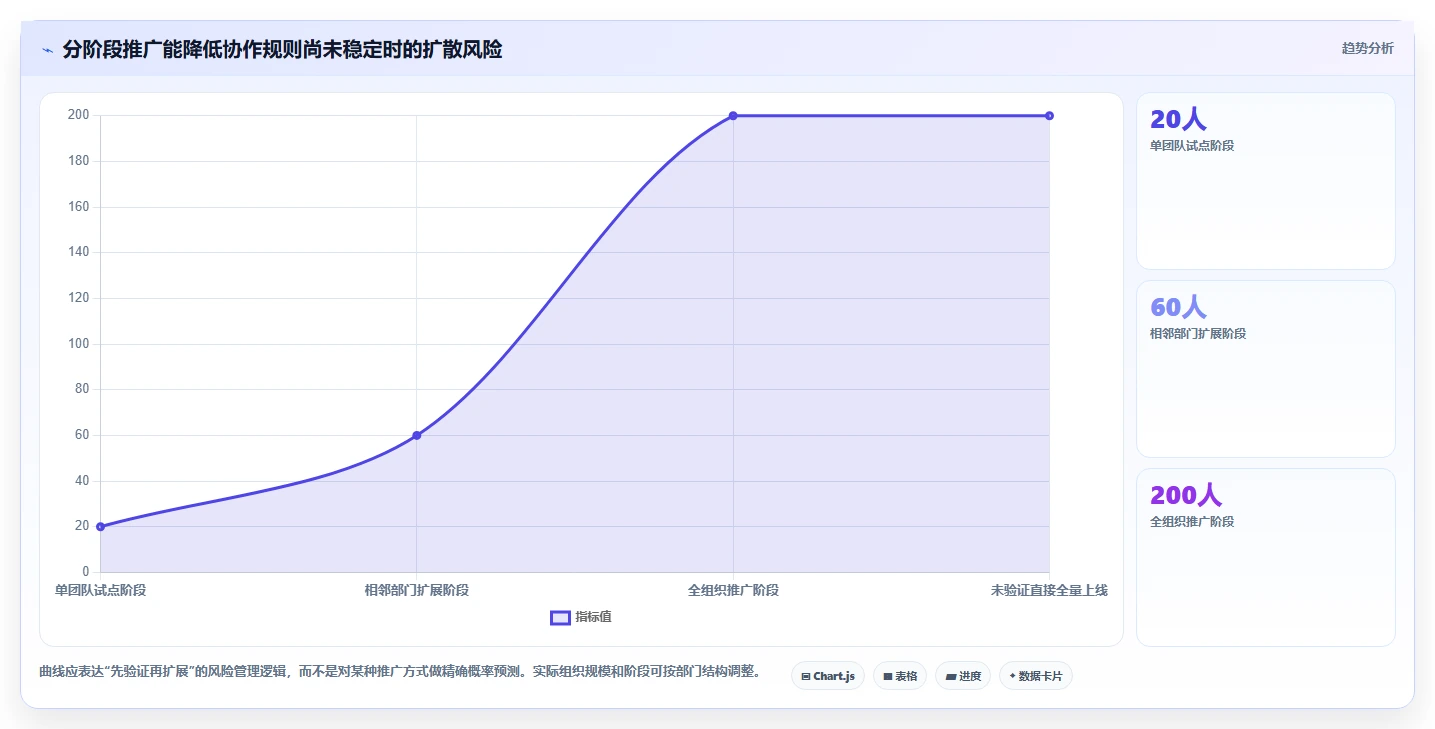
Task: Click the y-axis value 100
Action: pyautogui.click(x=79, y=344)
